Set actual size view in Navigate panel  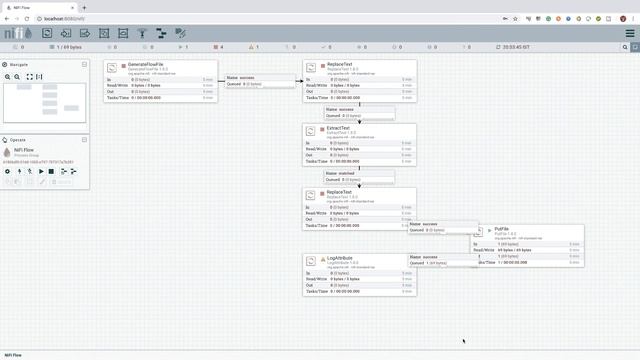[39, 77]
